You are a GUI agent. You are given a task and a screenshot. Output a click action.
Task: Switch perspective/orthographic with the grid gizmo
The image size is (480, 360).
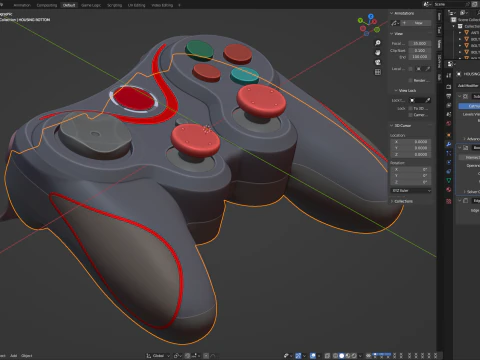pyautogui.click(x=378, y=72)
